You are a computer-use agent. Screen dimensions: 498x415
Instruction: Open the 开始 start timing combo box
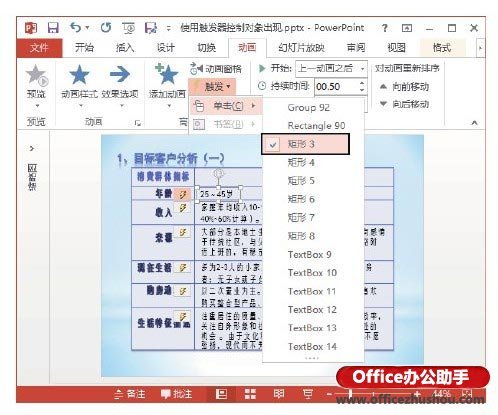(331, 69)
